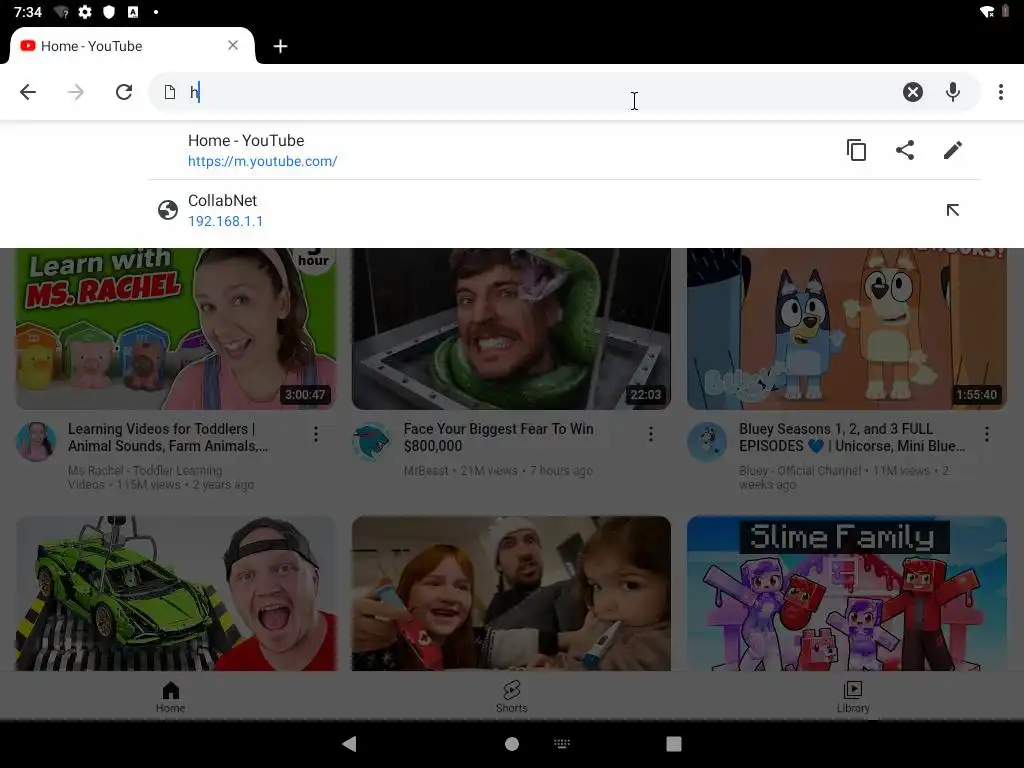This screenshot has height=768, width=1024.
Task: Open Ms Rachel channel avatar
Action: 36,441
